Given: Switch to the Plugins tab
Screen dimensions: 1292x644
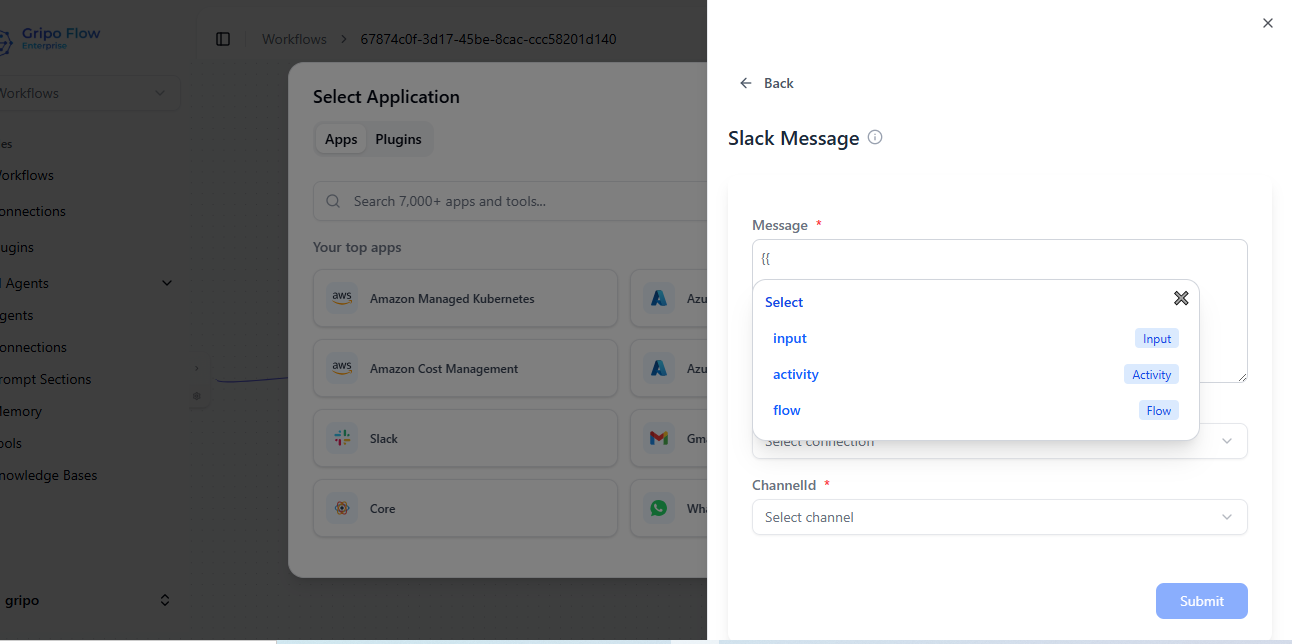Looking at the screenshot, I should coord(398,139).
